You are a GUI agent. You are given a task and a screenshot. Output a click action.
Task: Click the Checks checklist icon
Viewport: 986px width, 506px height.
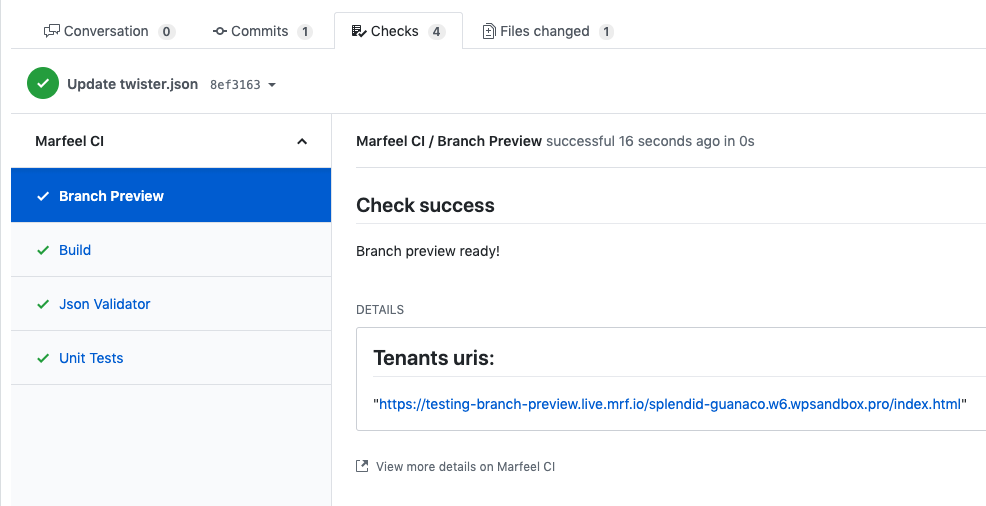click(x=358, y=31)
